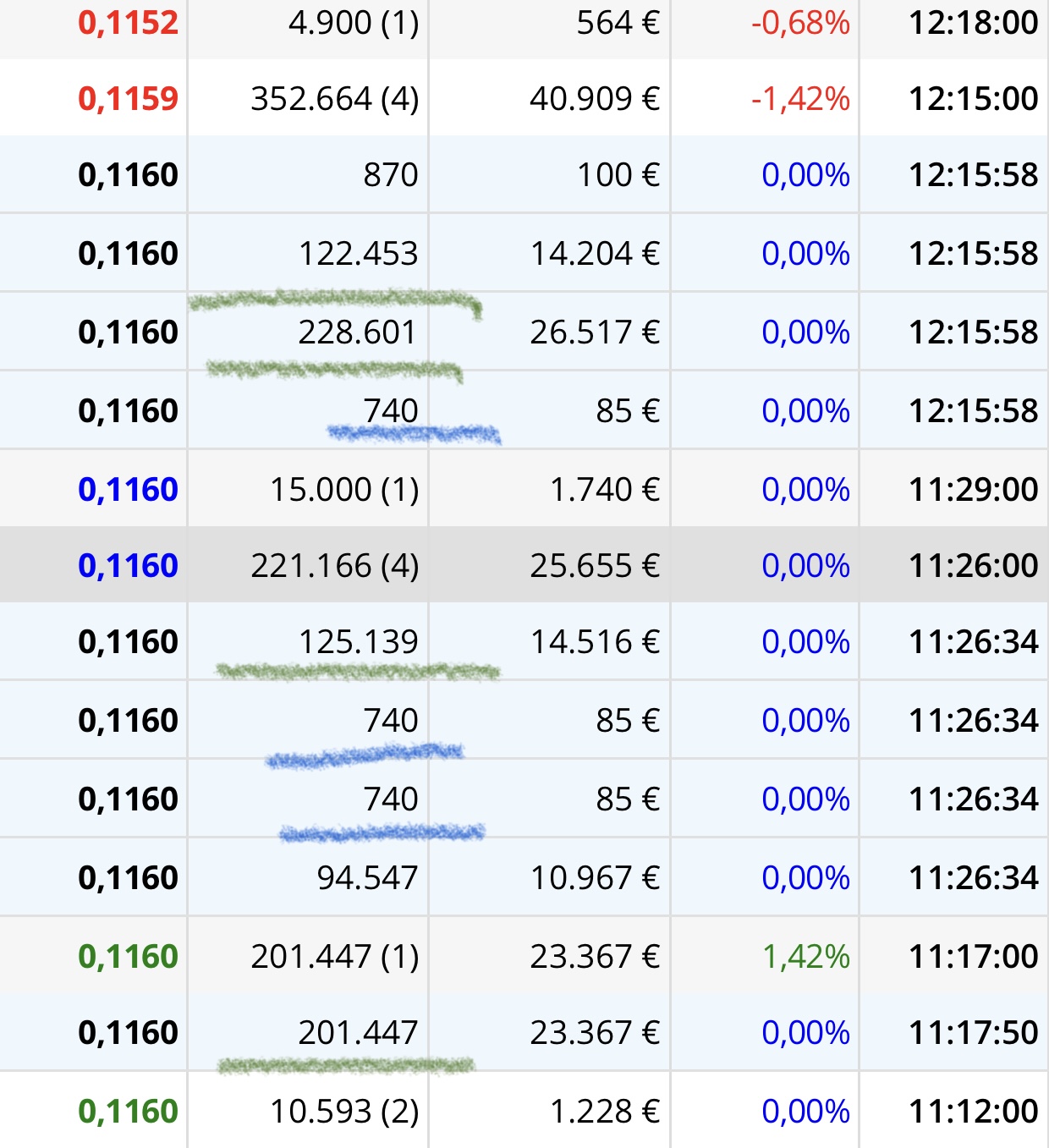This screenshot has width=1049, height=1148.
Task: Click blue price 0,1160 in 11:26:00 row
Action: (128, 566)
